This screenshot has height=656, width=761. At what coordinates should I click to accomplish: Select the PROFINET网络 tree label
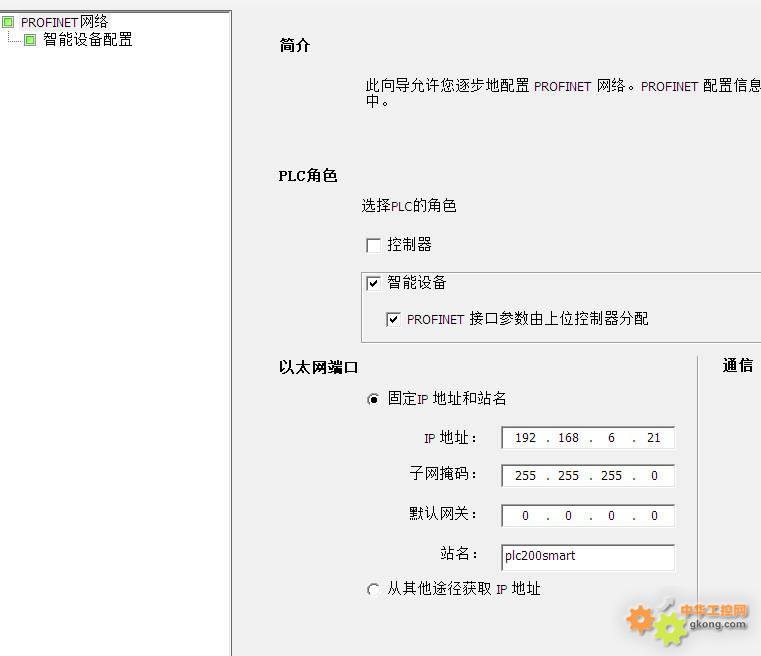coord(64,22)
